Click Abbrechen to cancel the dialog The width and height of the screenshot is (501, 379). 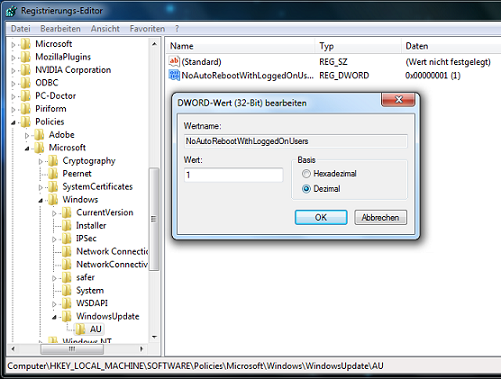[x=380, y=217]
